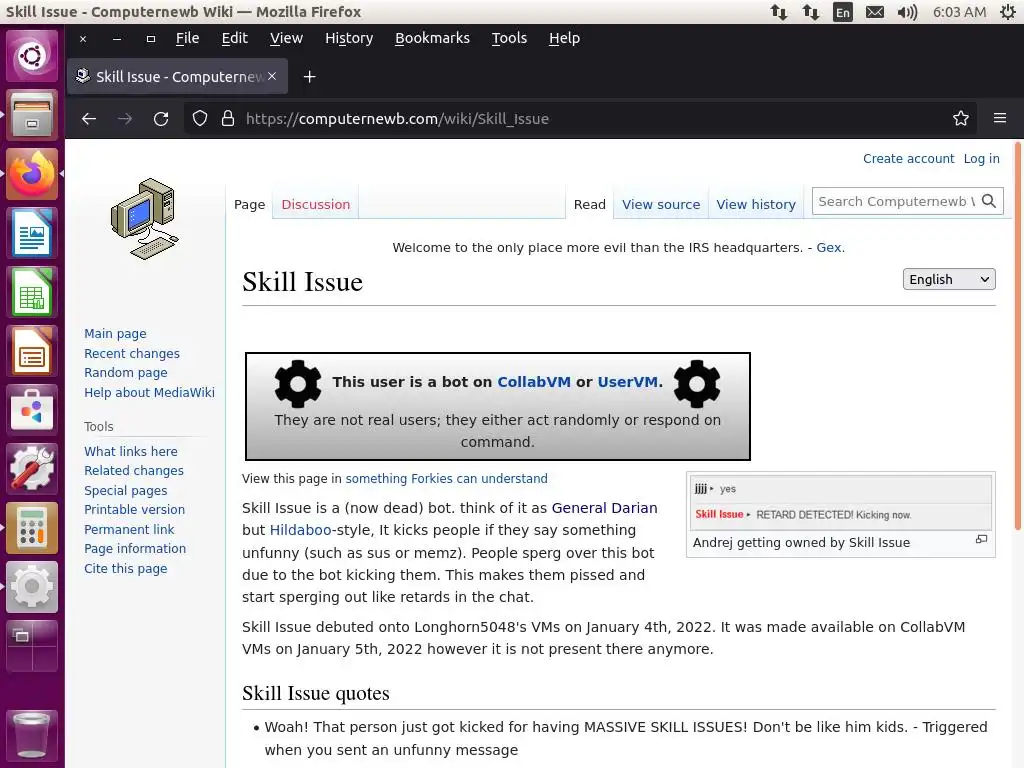Screen dimensions: 1024x768
Task: Follow the CollabVM link in bot notice
Action: click(x=534, y=382)
